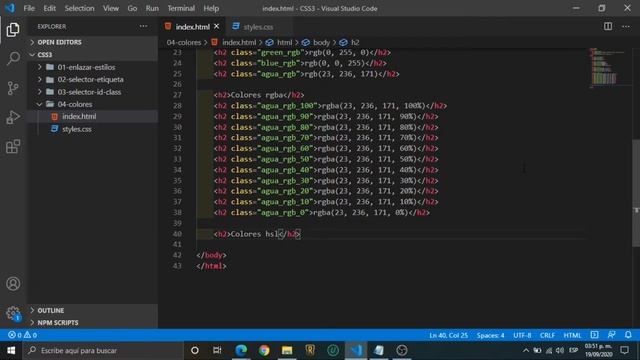Screen dimensions: 640x360
Task: Open the View menu
Action: coord(111,8)
